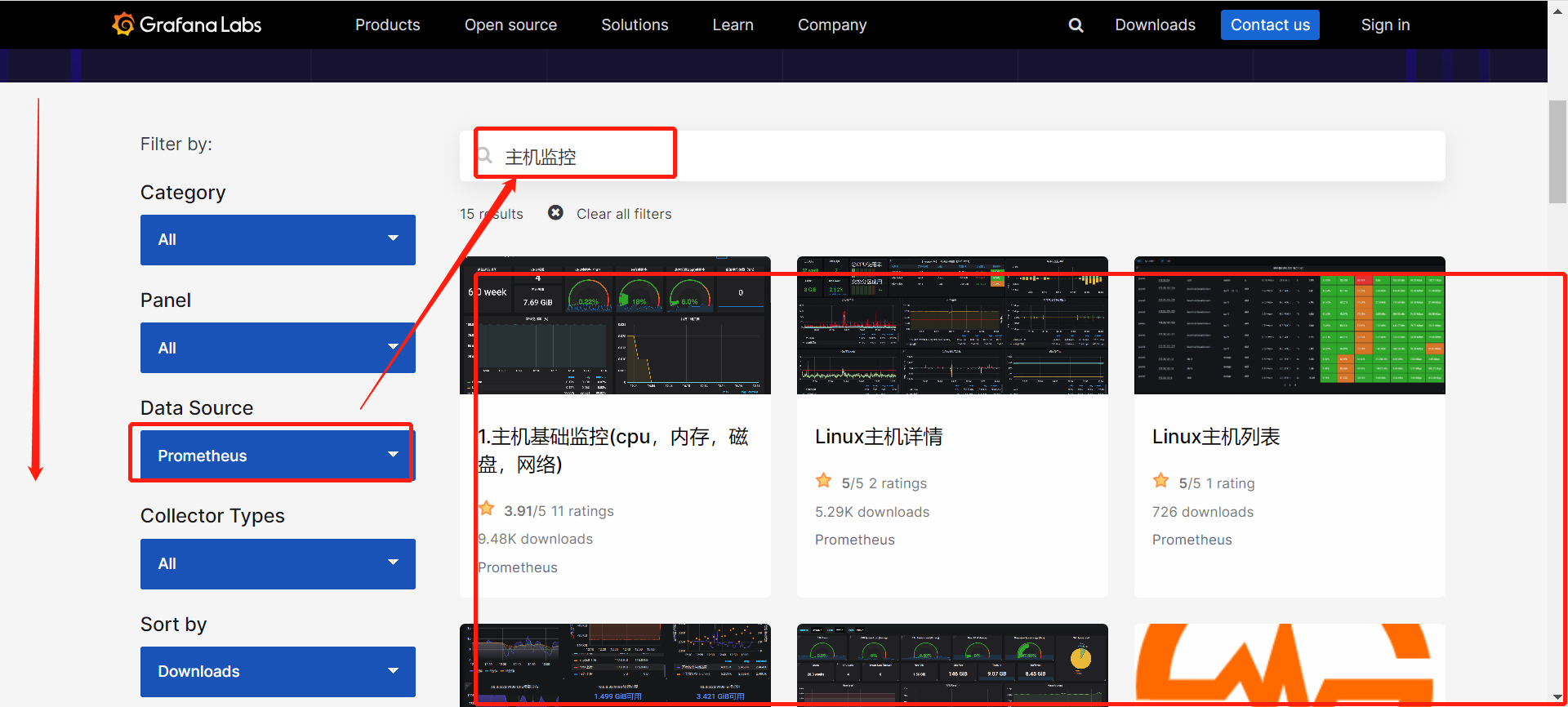Open the Panel filter dropdown
Viewport: 1568px width, 707px height.
point(278,348)
